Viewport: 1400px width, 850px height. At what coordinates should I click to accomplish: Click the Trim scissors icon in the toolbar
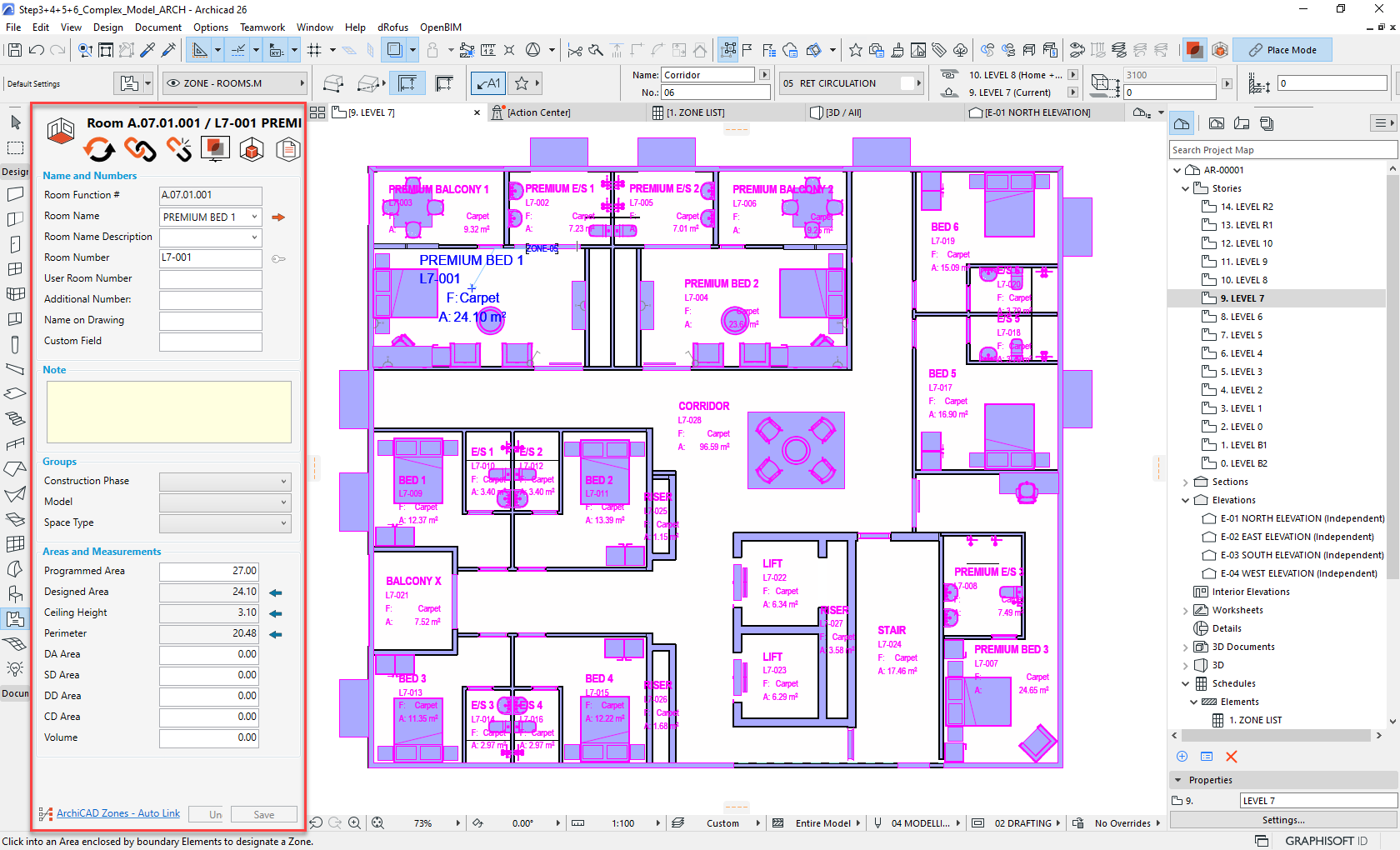click(574, 50)
